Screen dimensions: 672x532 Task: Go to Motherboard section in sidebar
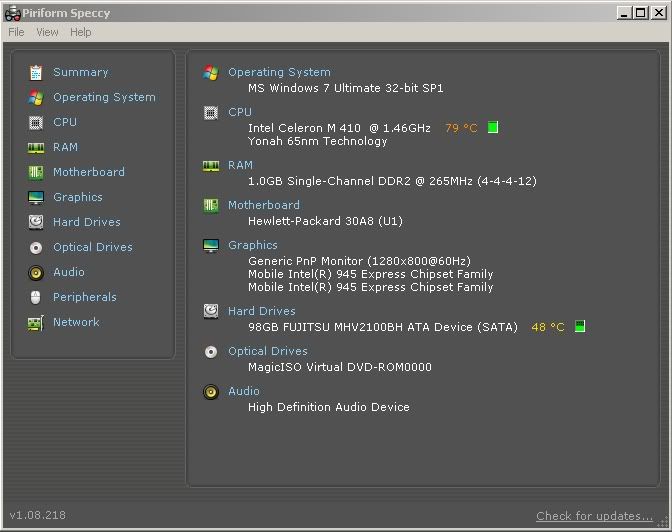pyautogui.click(x=89, y=172)
